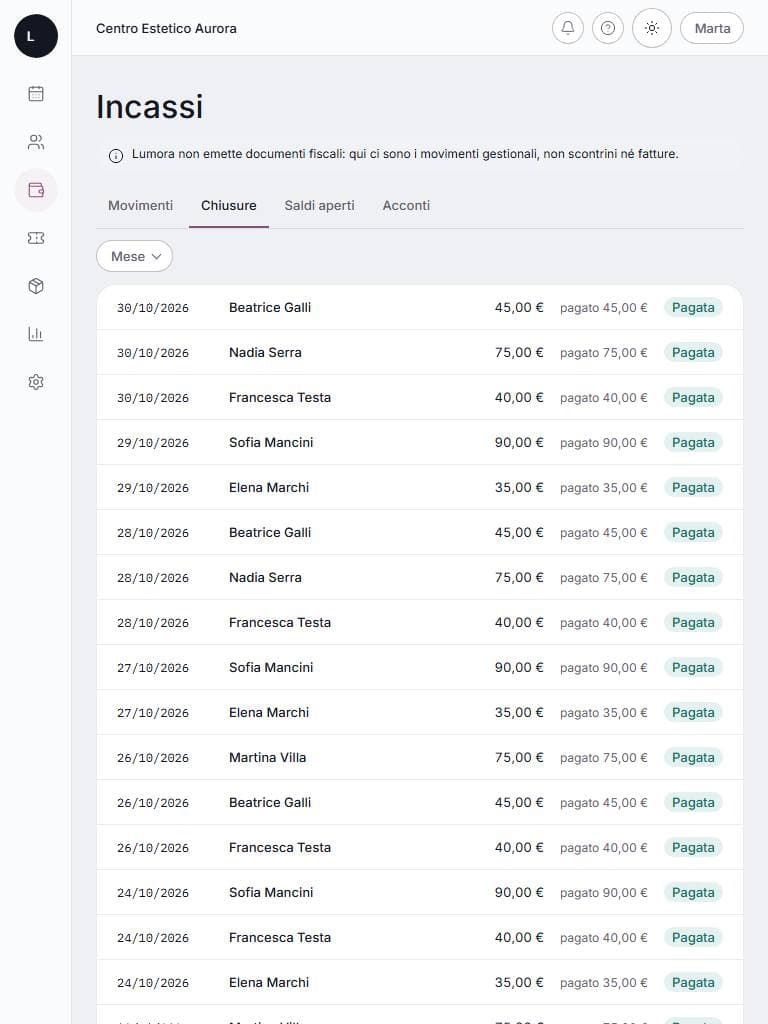Open Beatrice Galli row dated 28/10/2026
This screenshot has height=1024, width=768.
[x=420, y=533]
